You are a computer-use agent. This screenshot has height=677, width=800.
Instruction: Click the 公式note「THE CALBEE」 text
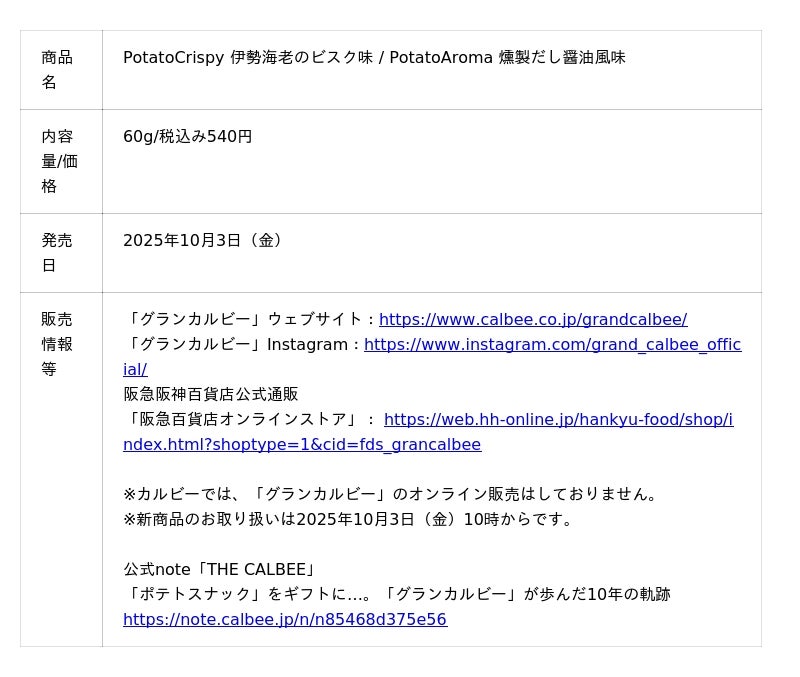click(221, 570)
